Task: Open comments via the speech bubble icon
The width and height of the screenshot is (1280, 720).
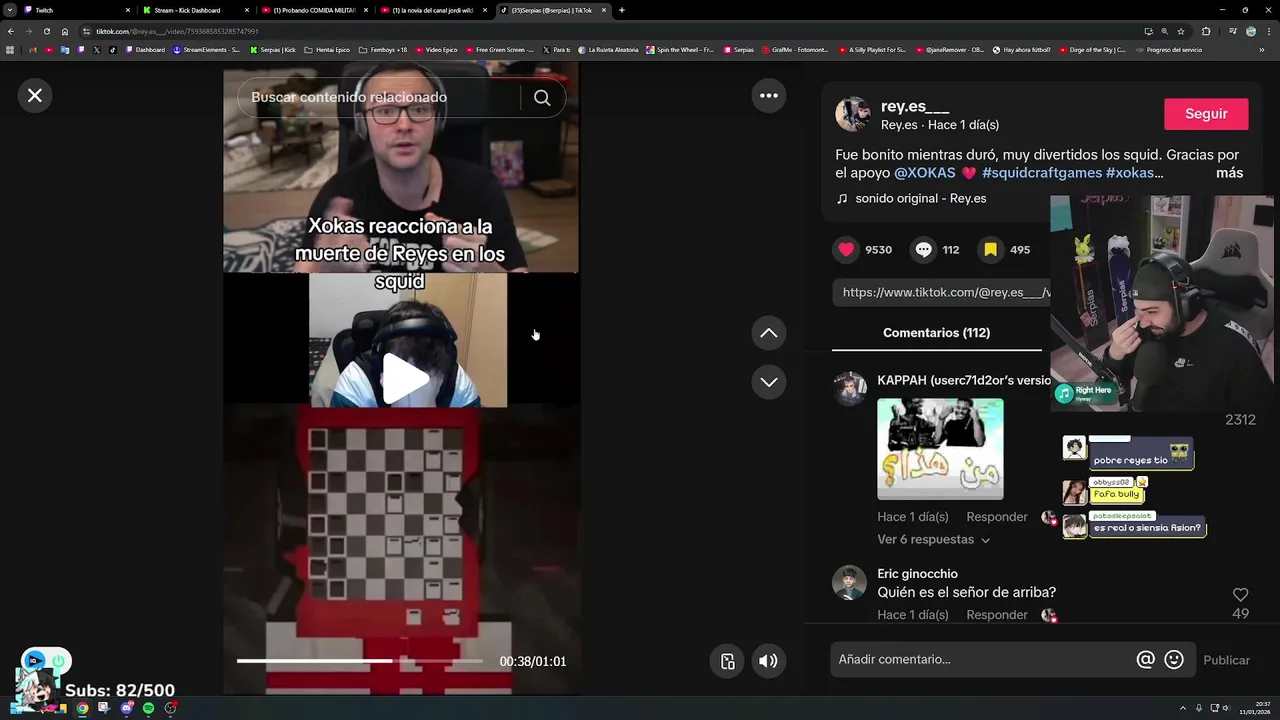Action: (x=923, y=249)
